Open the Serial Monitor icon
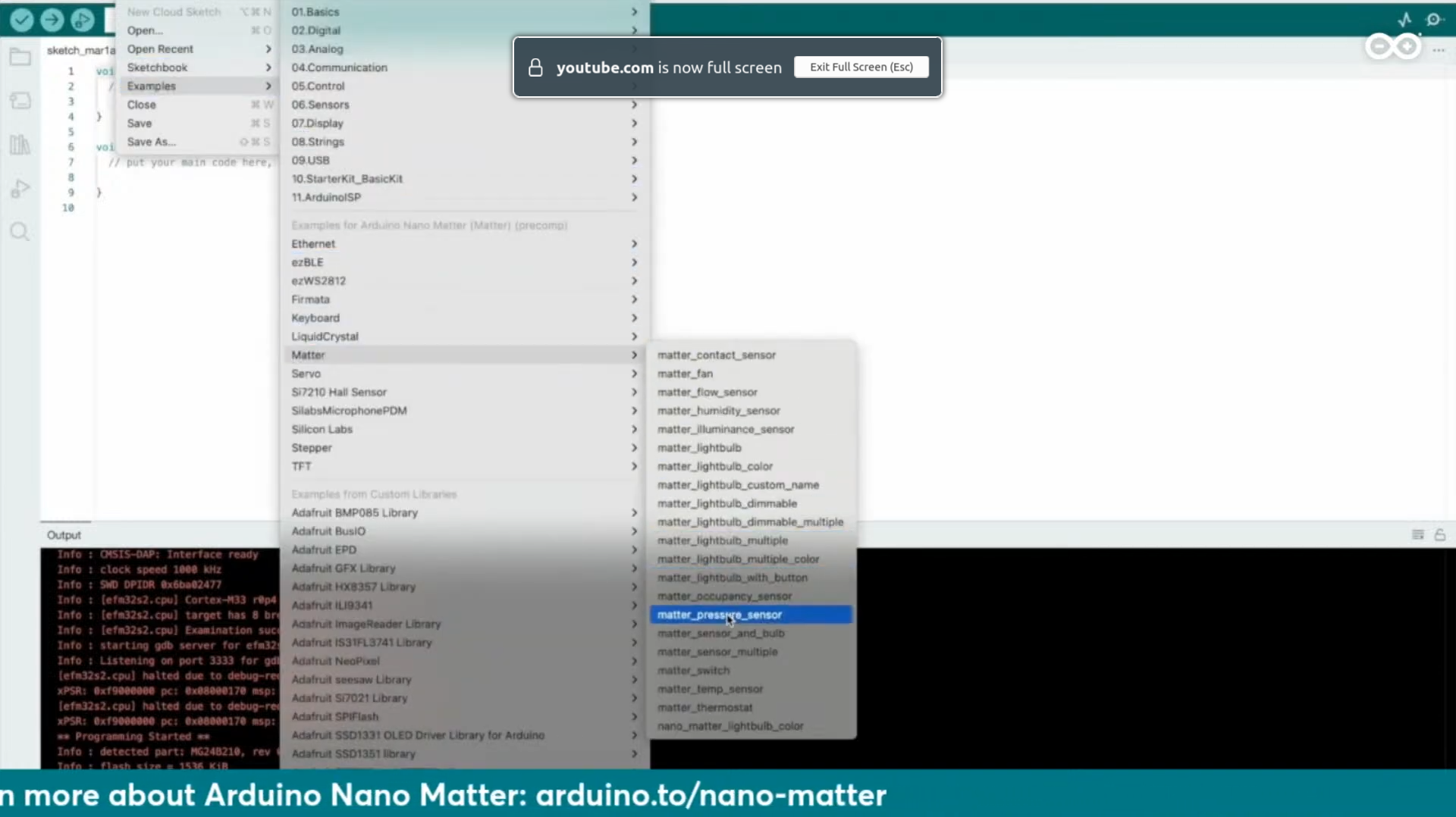Image resolution: width=1456 pixels, height=817 pixels. click(1433, 20)
